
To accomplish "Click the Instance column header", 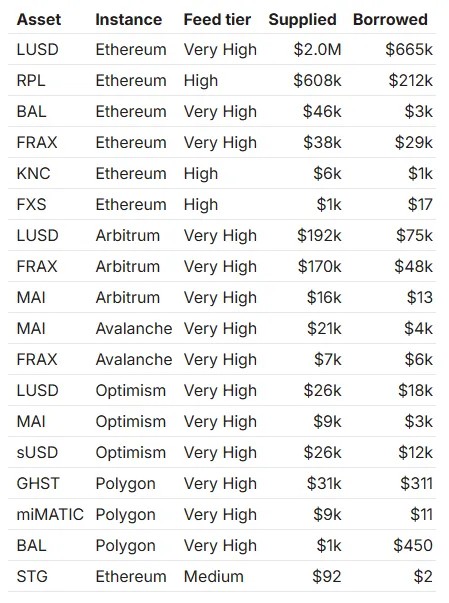I will [x=129, y=20].
